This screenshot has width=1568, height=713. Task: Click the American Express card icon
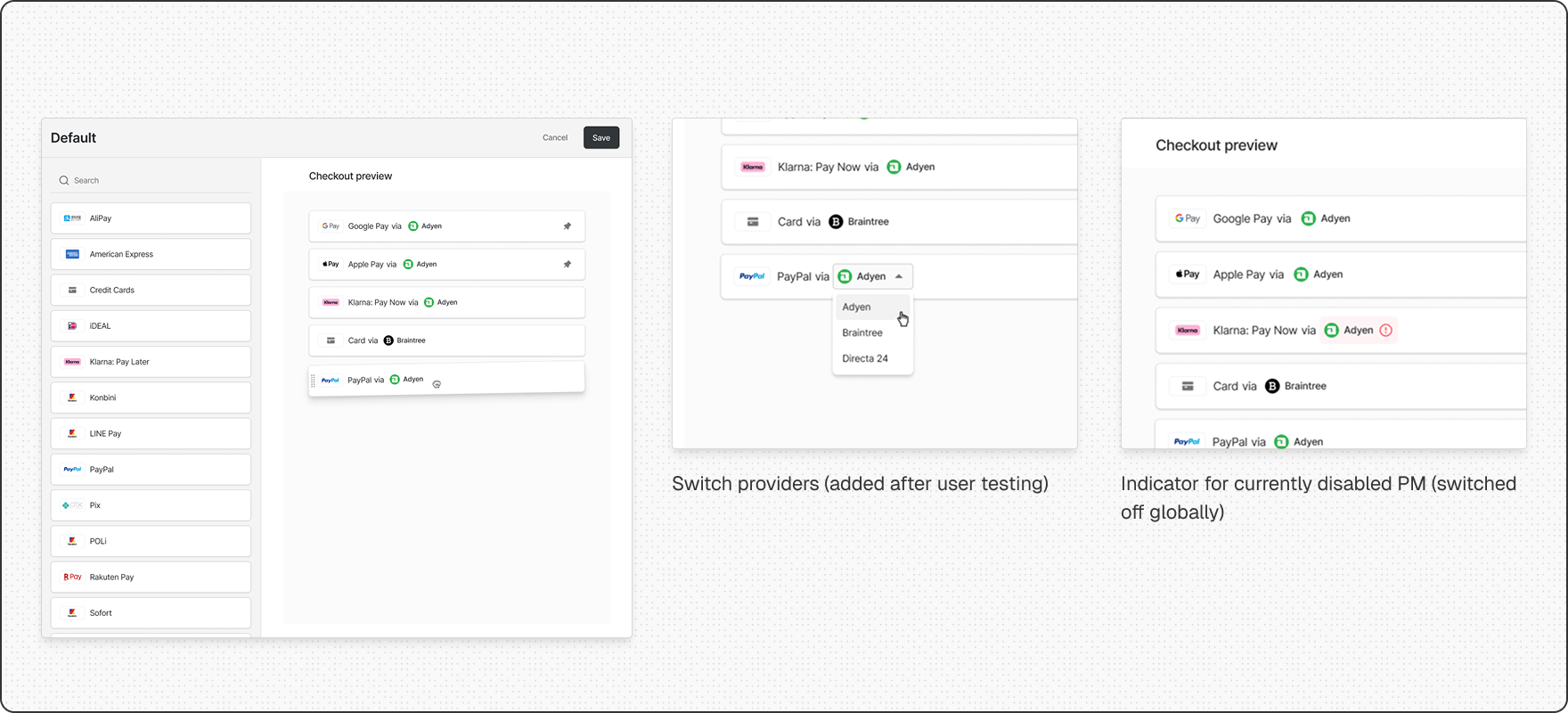[72, 254]
